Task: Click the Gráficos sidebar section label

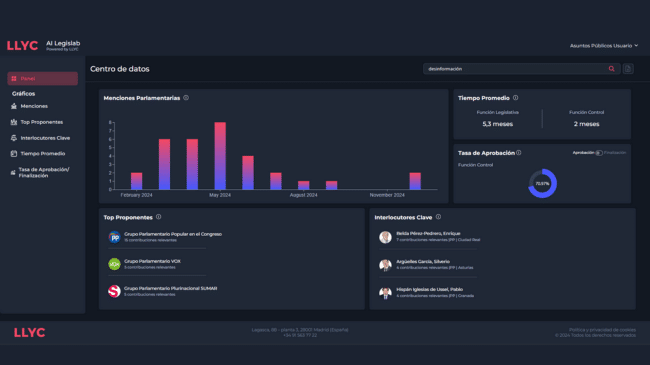Action: [x=23, y=94]
